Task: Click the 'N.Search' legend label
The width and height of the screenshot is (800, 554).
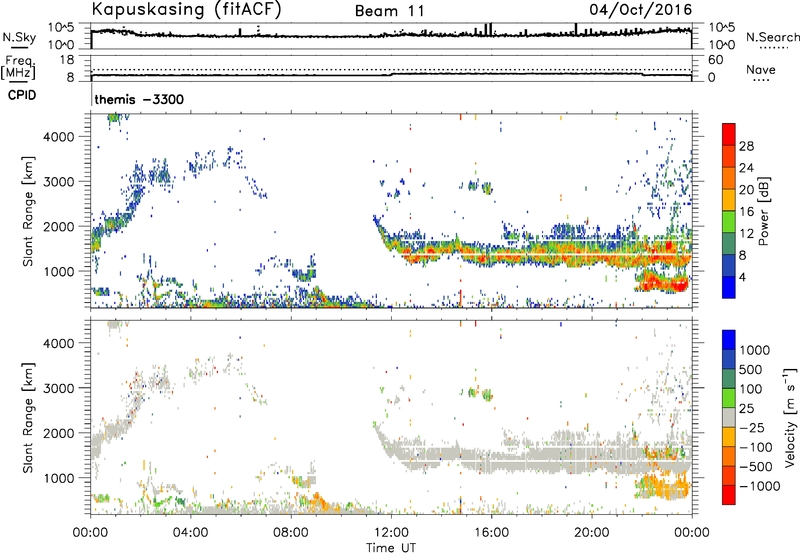Action: [772, 37]
